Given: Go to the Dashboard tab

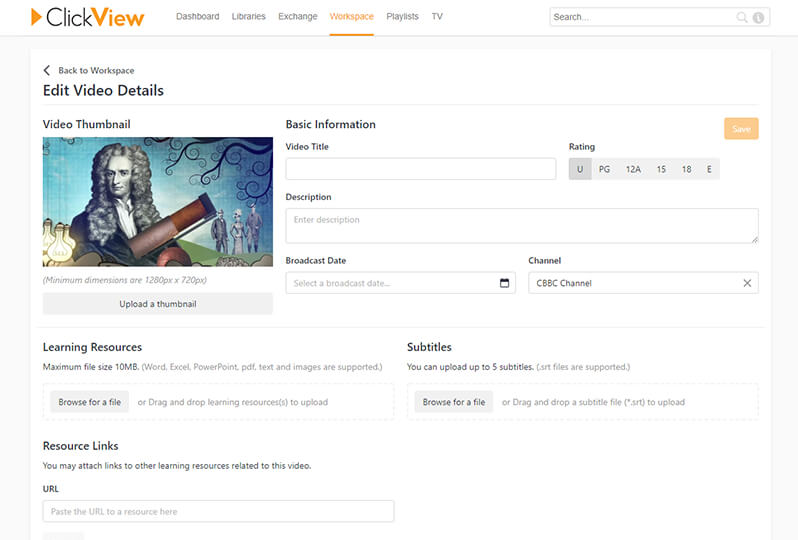Looking at the screenshot, I should click(197, 17).
